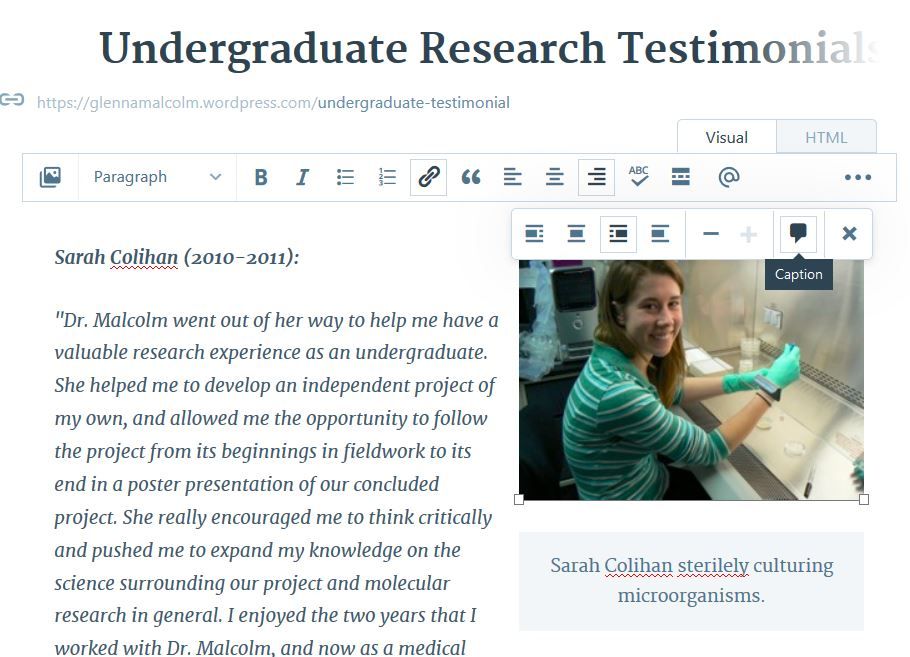Click the insert link icon

[x=428, y=177]
